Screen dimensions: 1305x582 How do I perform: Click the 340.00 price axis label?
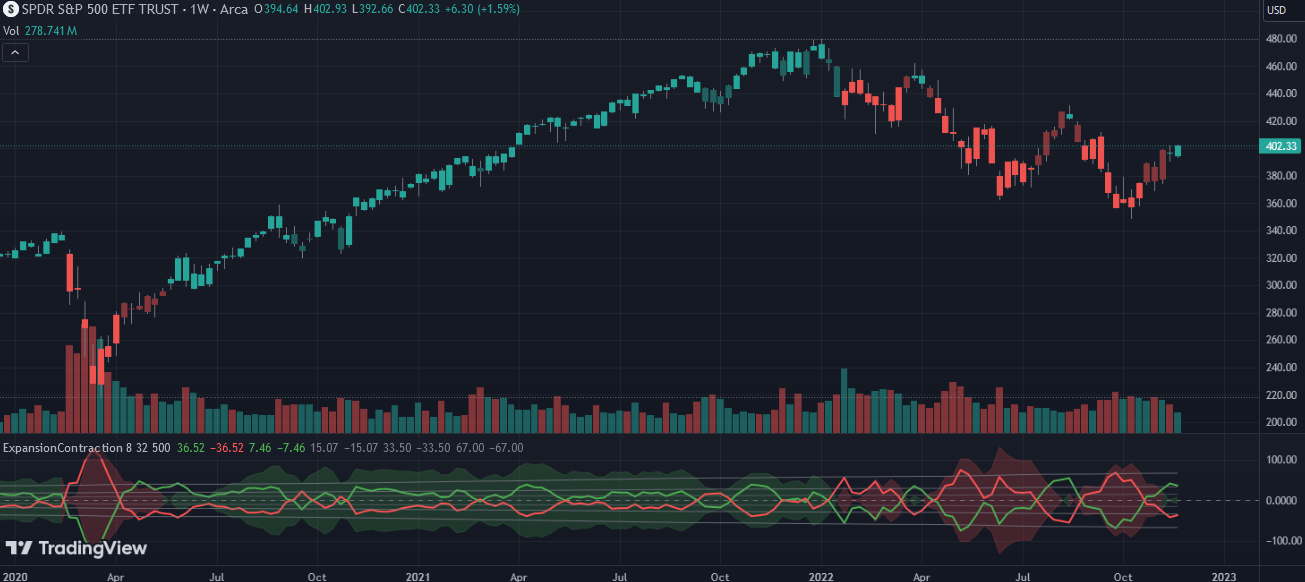coord(1281,231)
